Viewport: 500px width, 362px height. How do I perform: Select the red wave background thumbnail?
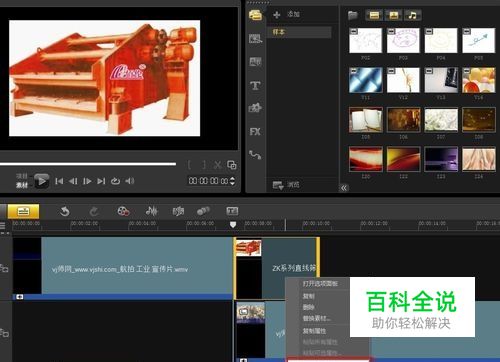pos(366,159)
